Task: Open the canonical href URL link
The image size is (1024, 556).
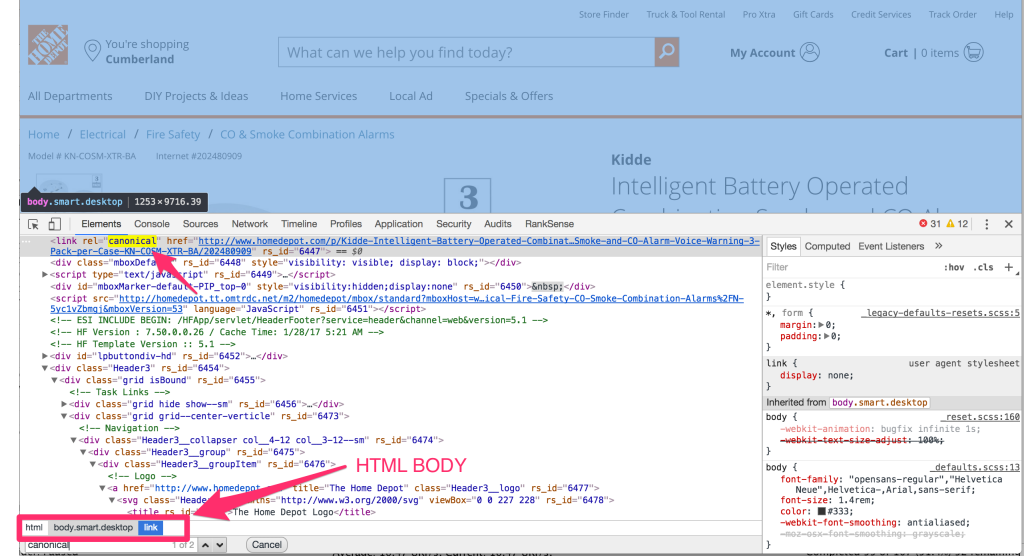Action: click(x=405, y=246)
